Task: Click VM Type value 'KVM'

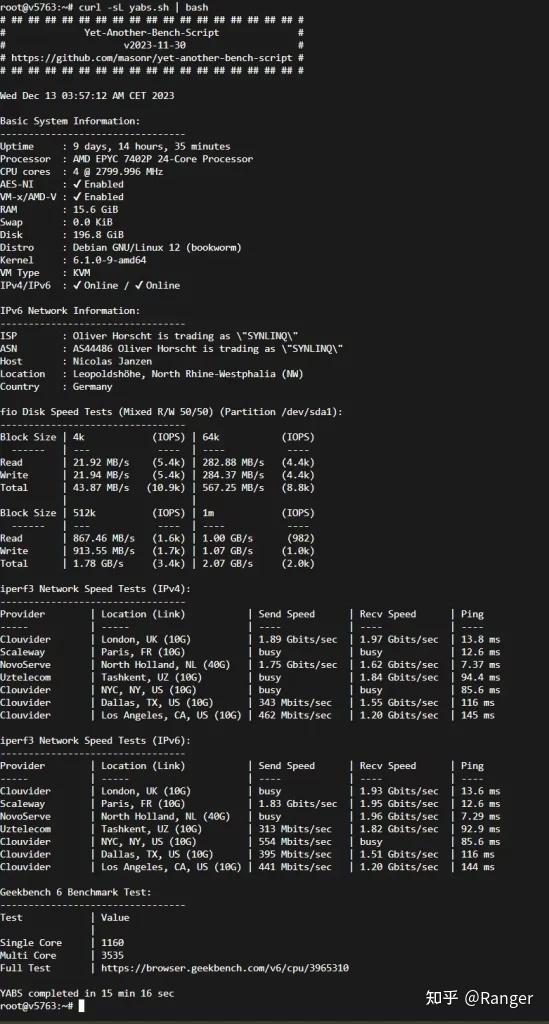Action: 82,273
